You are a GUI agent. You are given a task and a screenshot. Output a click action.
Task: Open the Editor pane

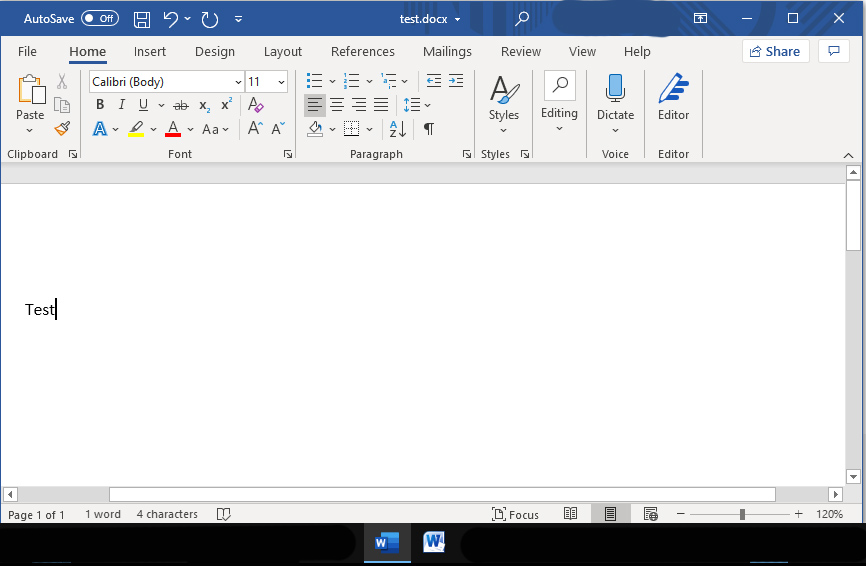click(x=673, y=97)
